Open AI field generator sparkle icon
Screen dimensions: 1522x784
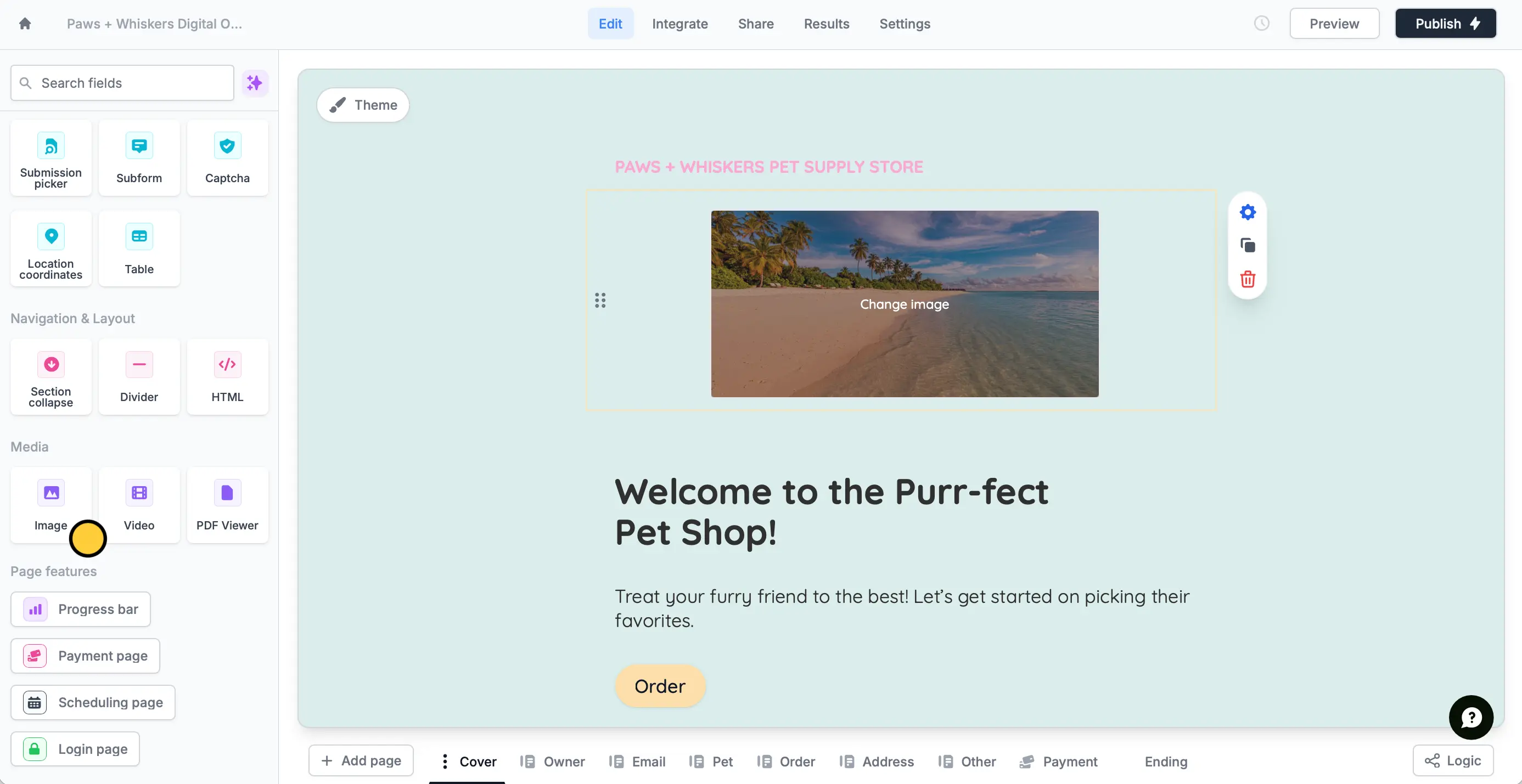(255, 83)
